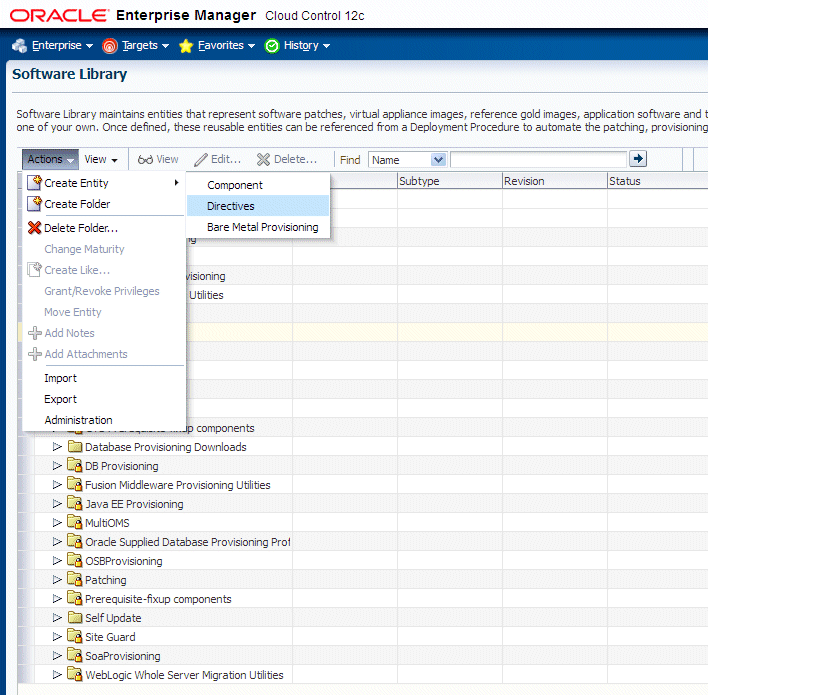Open the Favorites menu
The height and width of the screenshot is (695, 840).
click(x=226, y=46)
